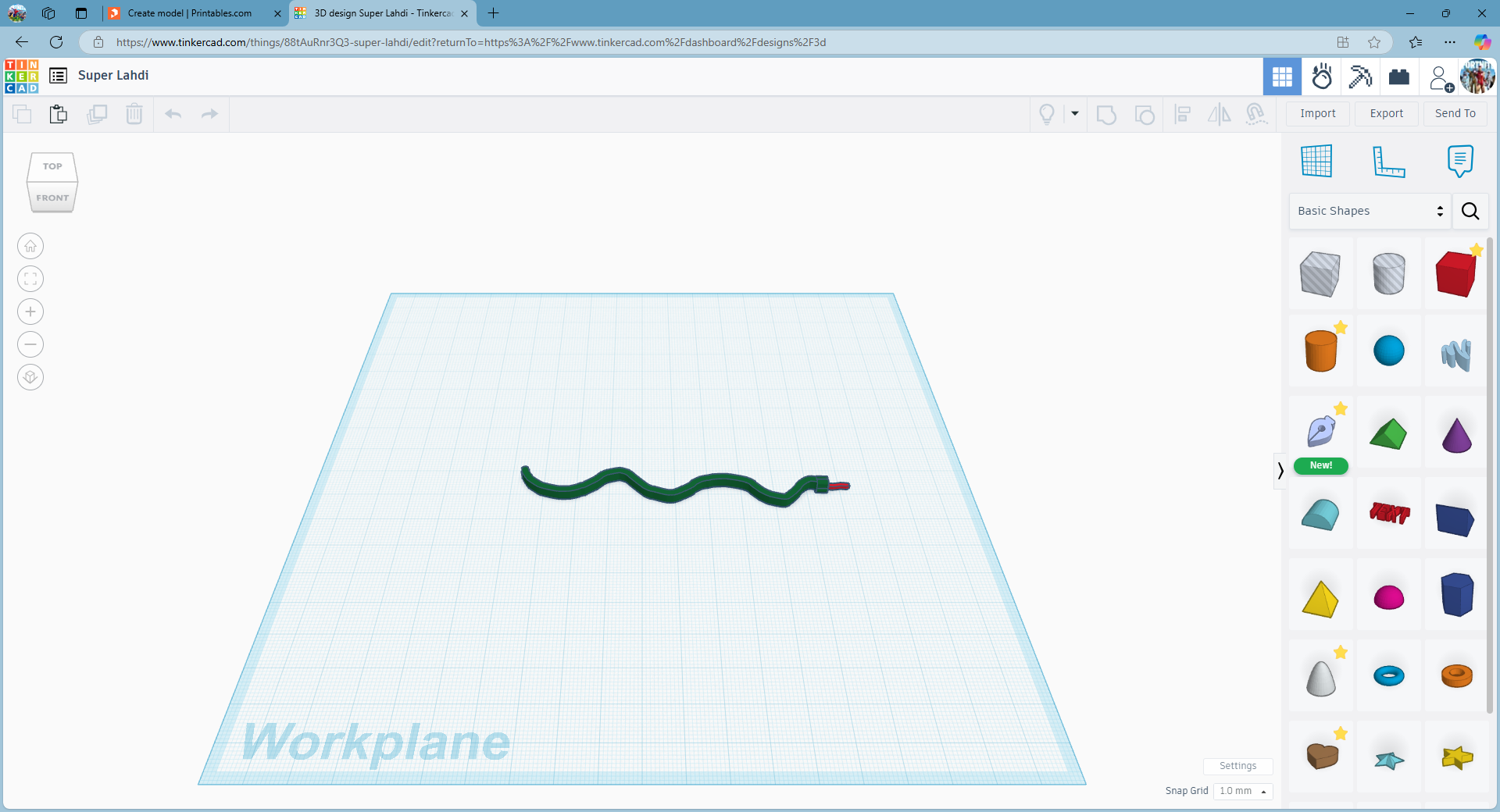Image resolution: width=1500 pixels, height=812 pixels.
Task: Expand the visibility dropdown arrow
Action: tap(1075, 114)
